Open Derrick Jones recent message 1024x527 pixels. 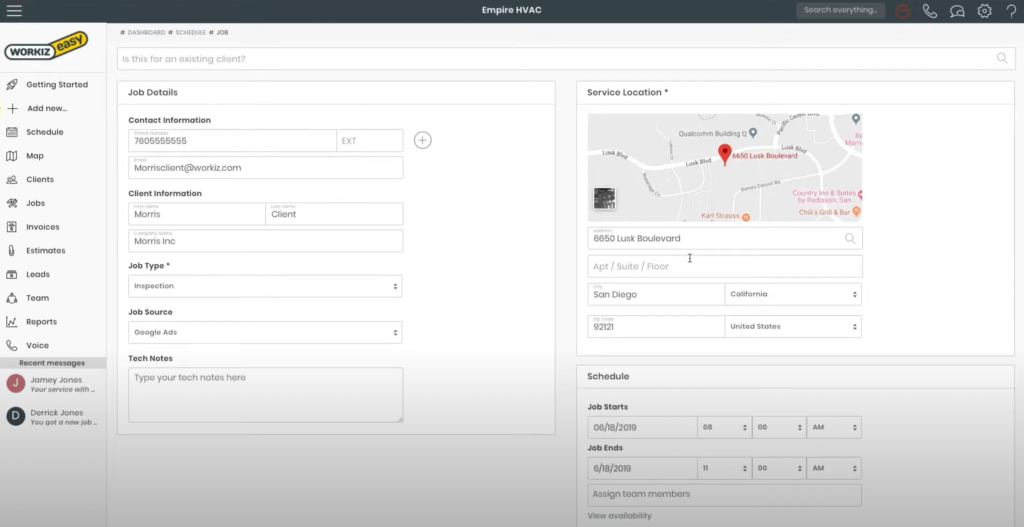coord(53,417)
